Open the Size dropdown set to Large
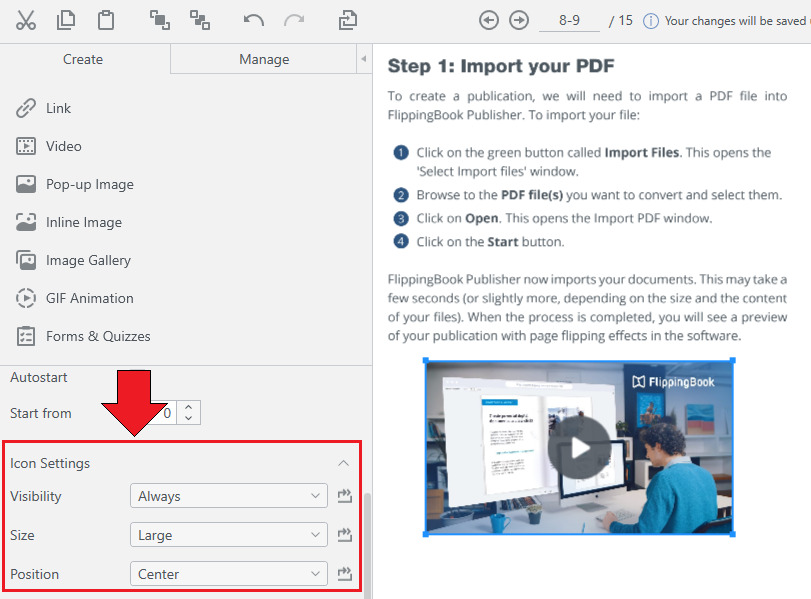Image resolution: width=811 pixels, height=599 pixels. coord(229,535)
